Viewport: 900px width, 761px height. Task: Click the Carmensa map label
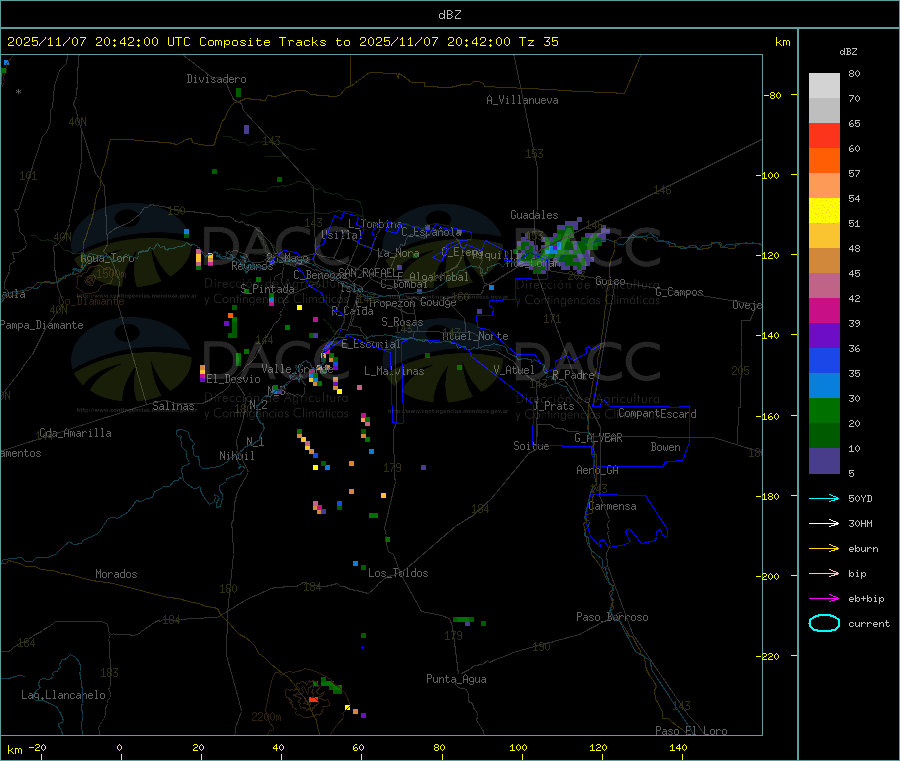pos(612,506)
